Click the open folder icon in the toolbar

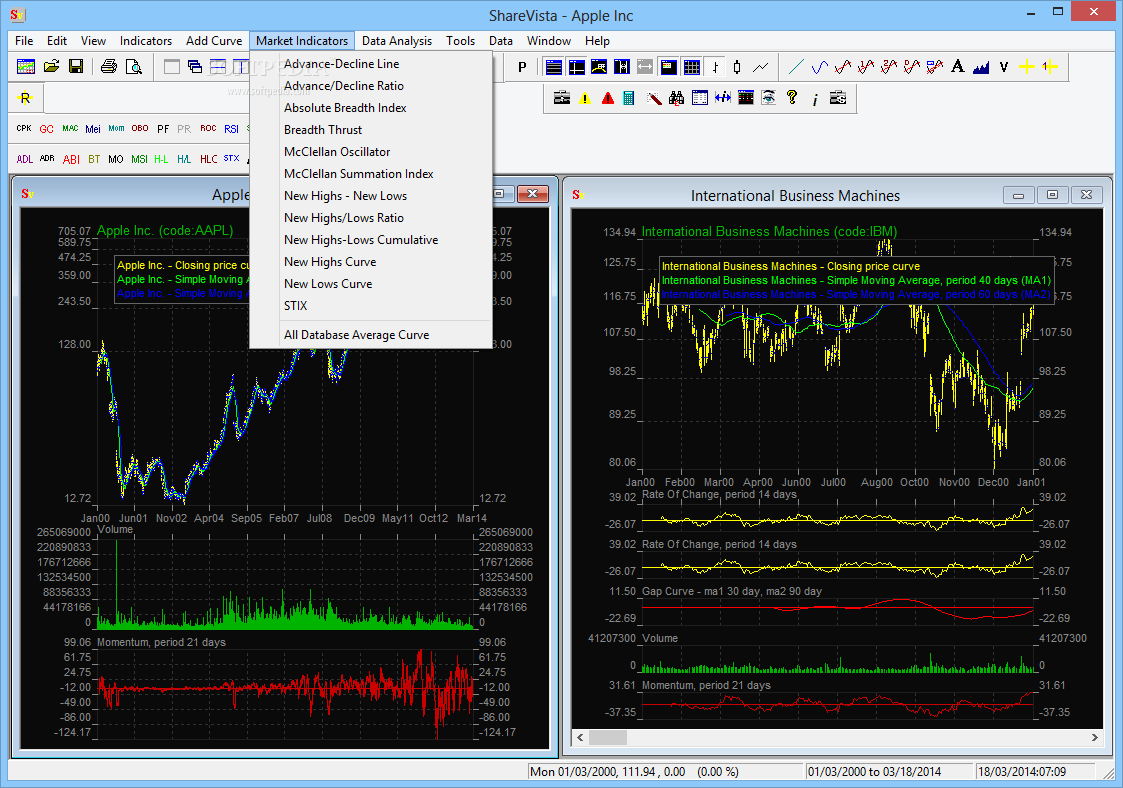pyautogui.click(x=52, y=67)
